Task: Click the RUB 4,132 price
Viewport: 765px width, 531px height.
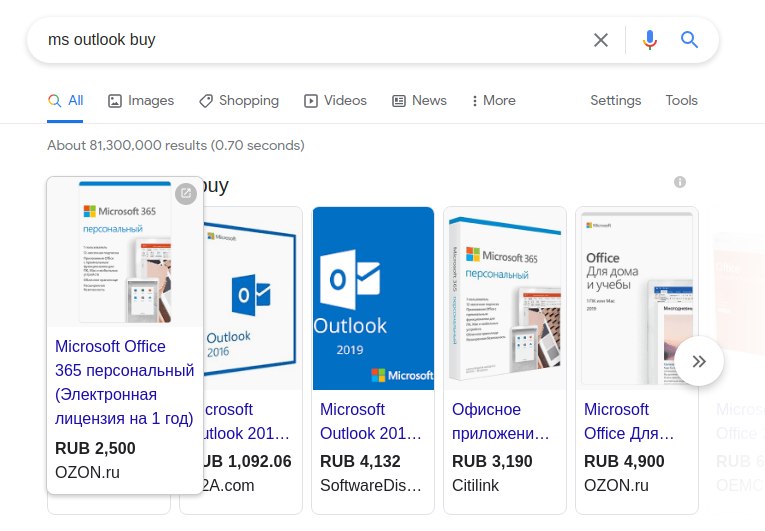Action: 360,461
